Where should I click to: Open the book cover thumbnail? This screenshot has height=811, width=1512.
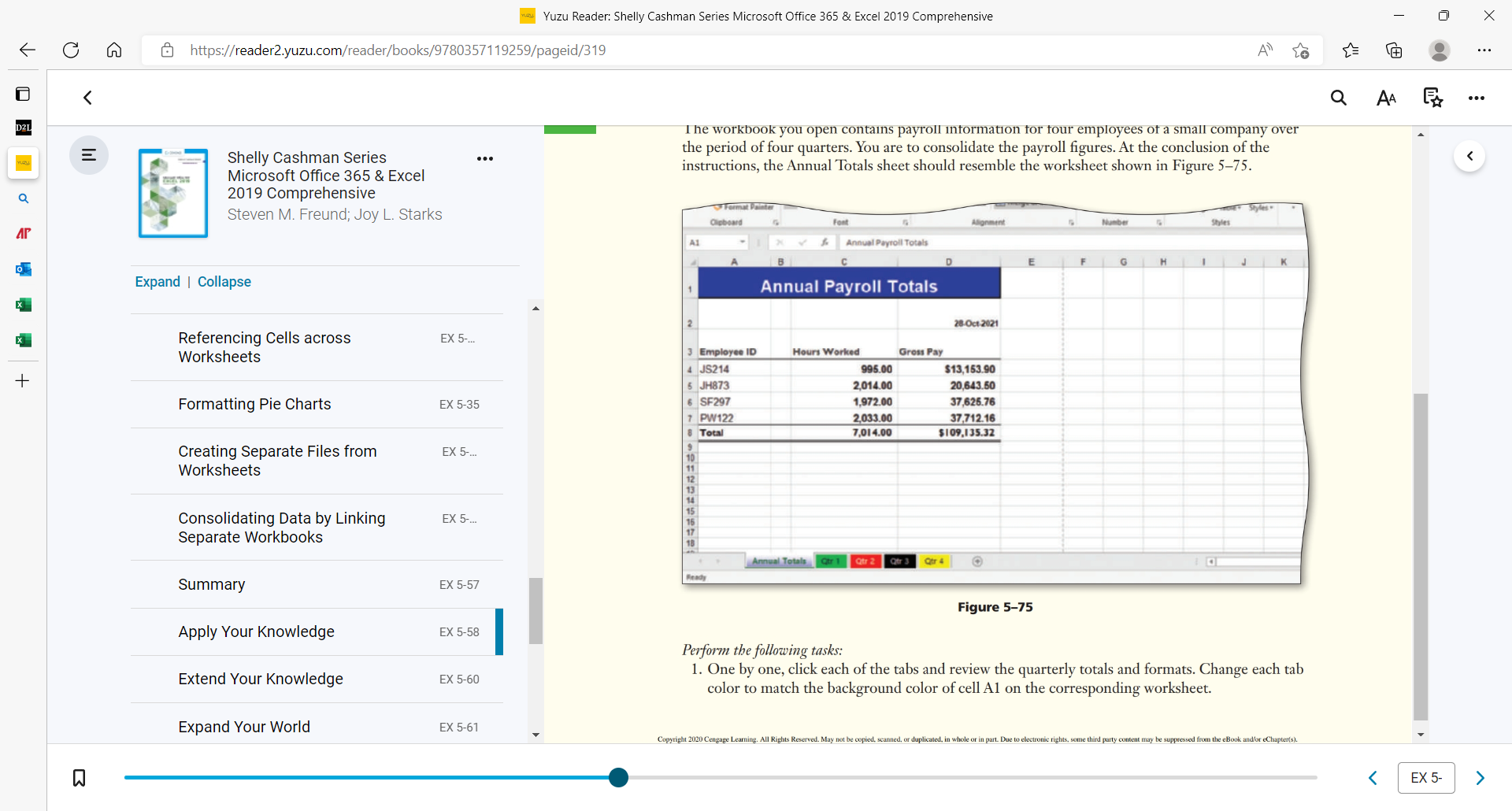click(173, 193)
